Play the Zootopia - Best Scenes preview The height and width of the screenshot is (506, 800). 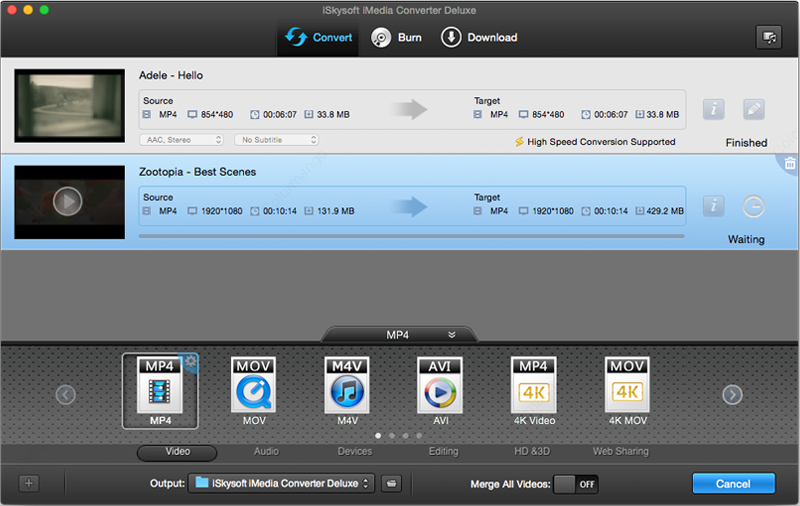(x=67, y=201)
